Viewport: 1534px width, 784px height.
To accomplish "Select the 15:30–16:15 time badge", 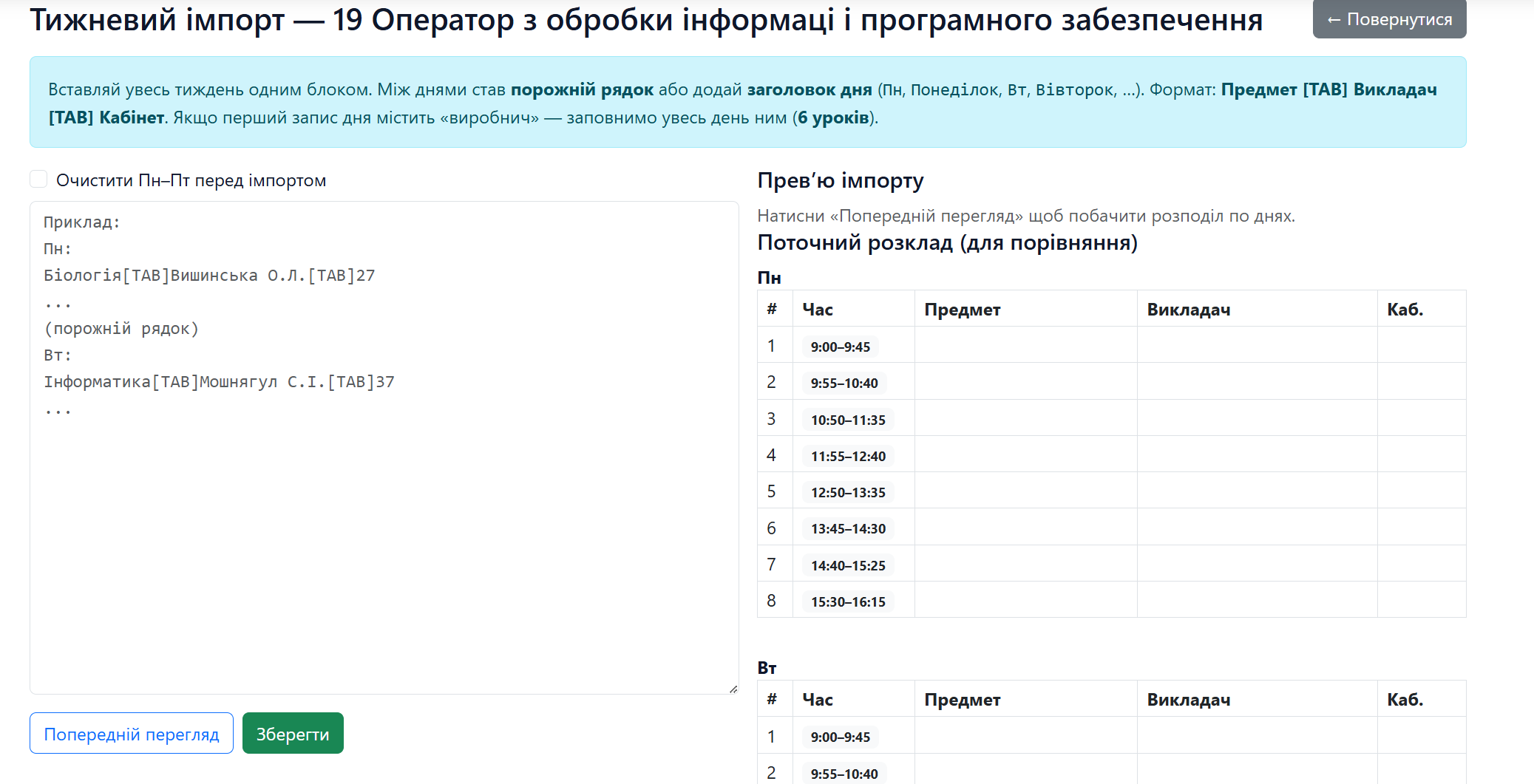I will point(847,601).
